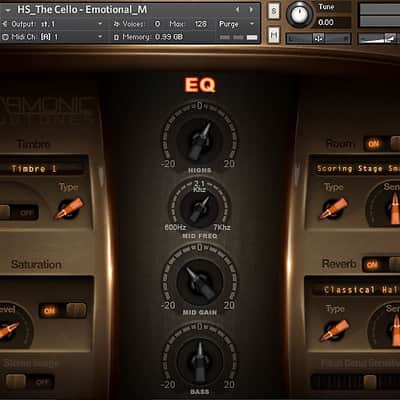
Task: Open the Midi Ch dropdown
Action: pyautogui.click(x=53, y=37)
